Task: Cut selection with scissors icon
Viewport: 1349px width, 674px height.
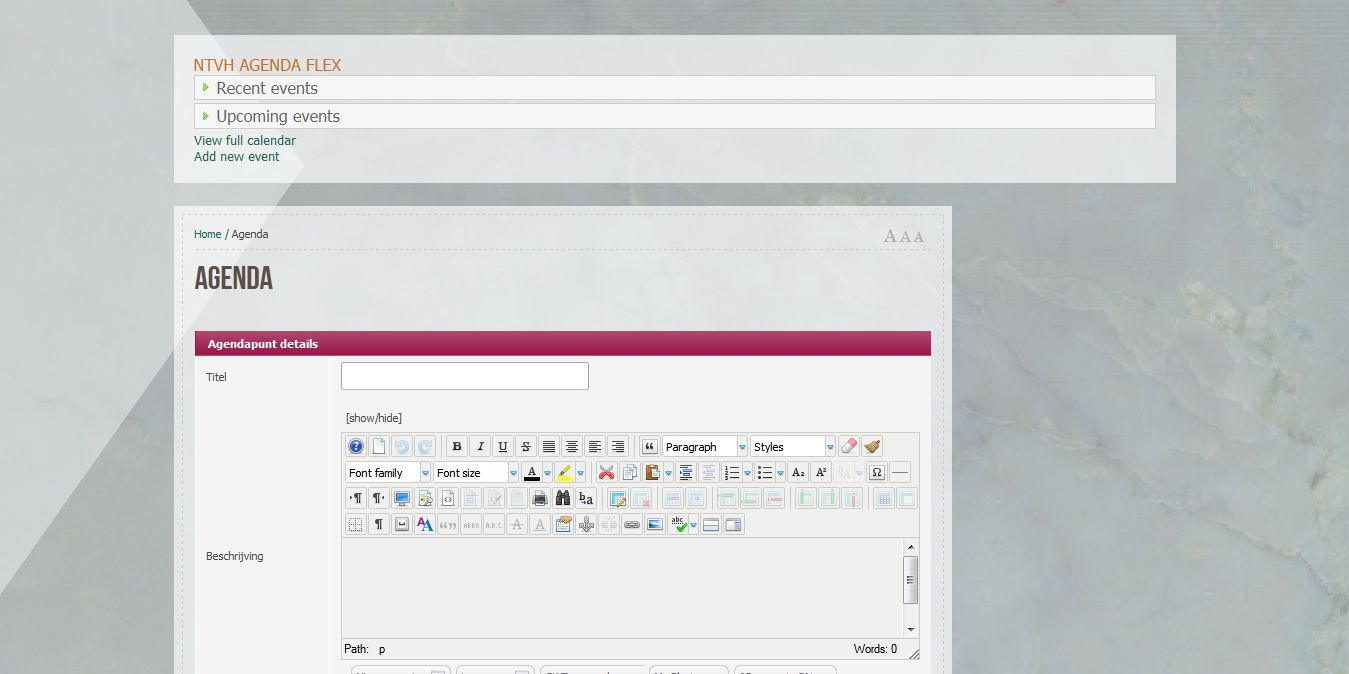Action: point(606,473)
